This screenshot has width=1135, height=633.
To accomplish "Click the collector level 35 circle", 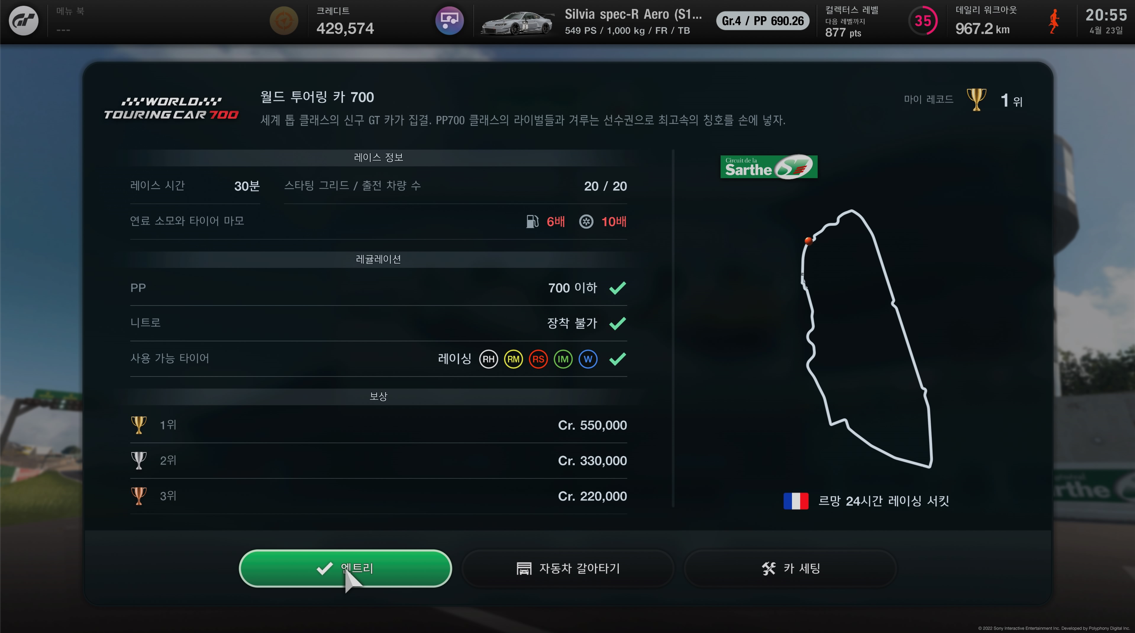I will click(922, 21).
